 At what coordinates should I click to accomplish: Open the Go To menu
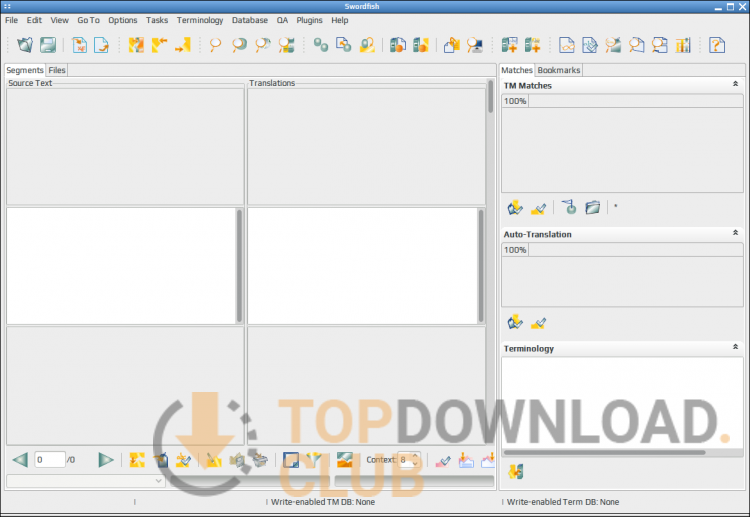tap(88, 20)
